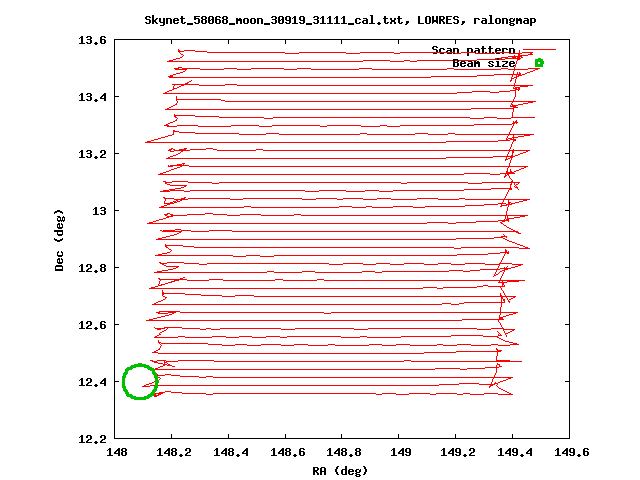Click the 149.2 tick label on RA axis
Screen dimensions: 640x480
tap(458, 452)
